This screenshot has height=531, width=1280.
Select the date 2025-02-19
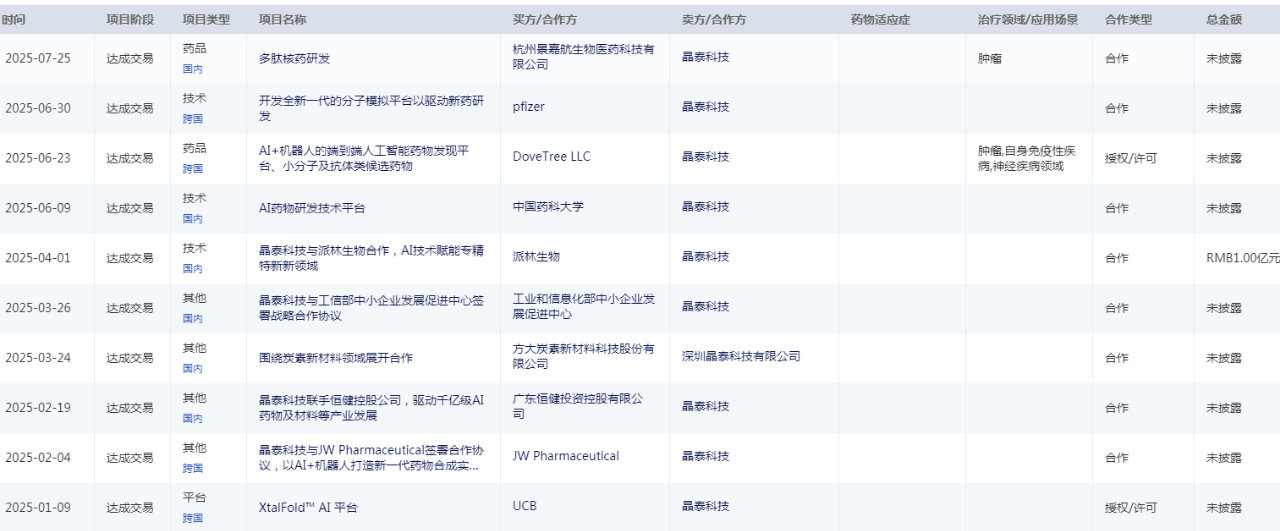pyautogui.click(x=38, y=408)
